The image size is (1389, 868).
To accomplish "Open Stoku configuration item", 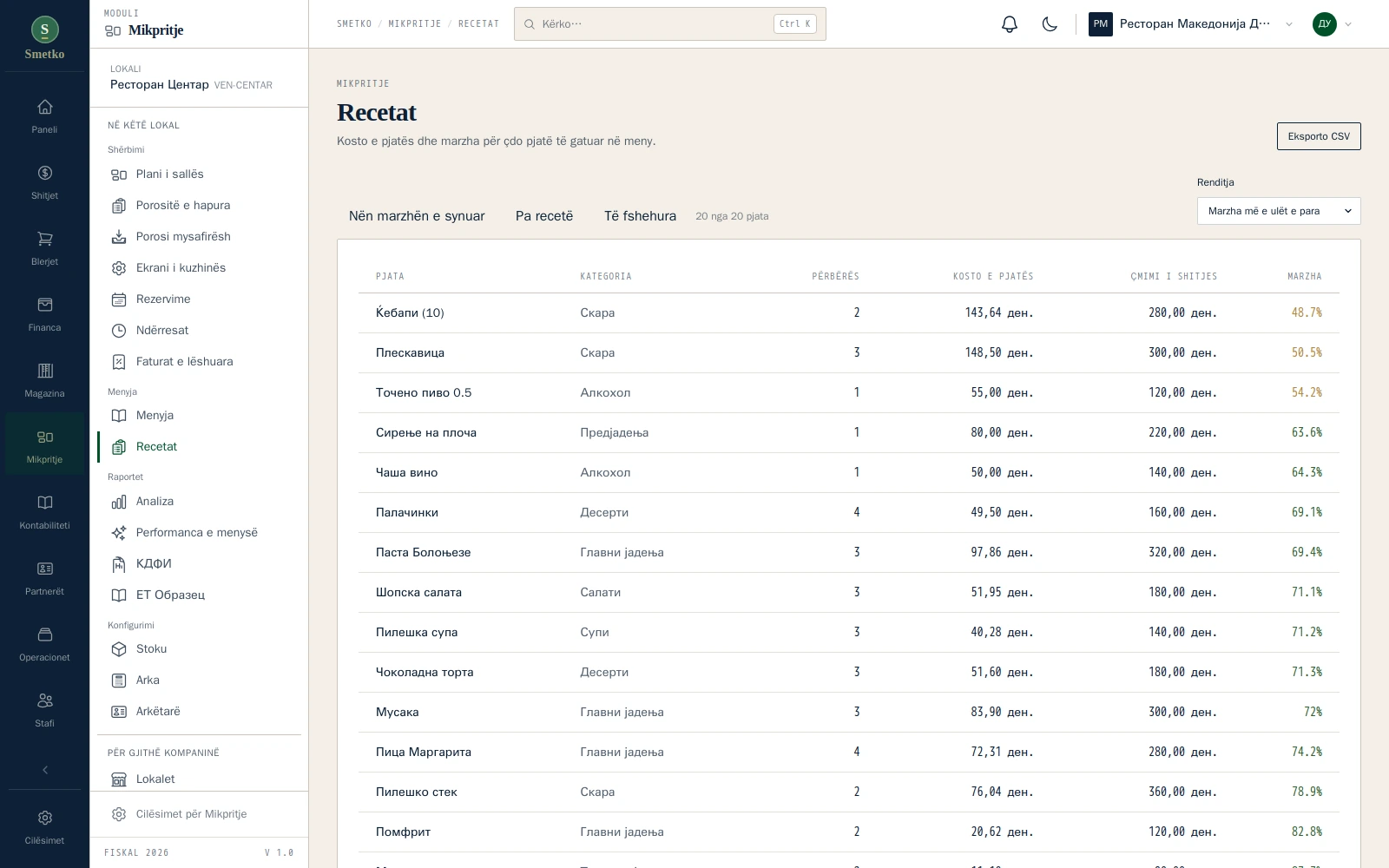I will point(199,648).
